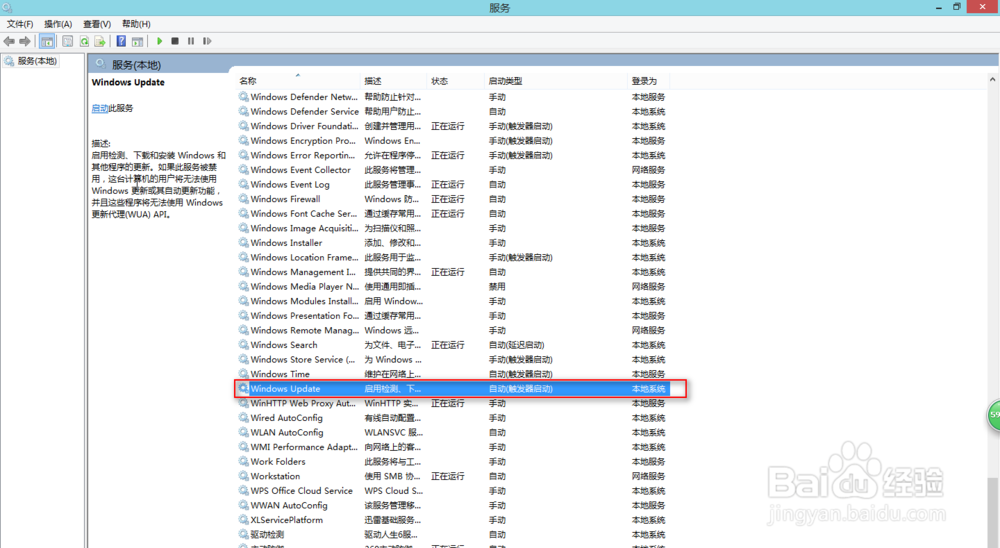Restart the service with restart icon
The height and width of the screenshot is (548, 1000).
[x=207, y=41]
